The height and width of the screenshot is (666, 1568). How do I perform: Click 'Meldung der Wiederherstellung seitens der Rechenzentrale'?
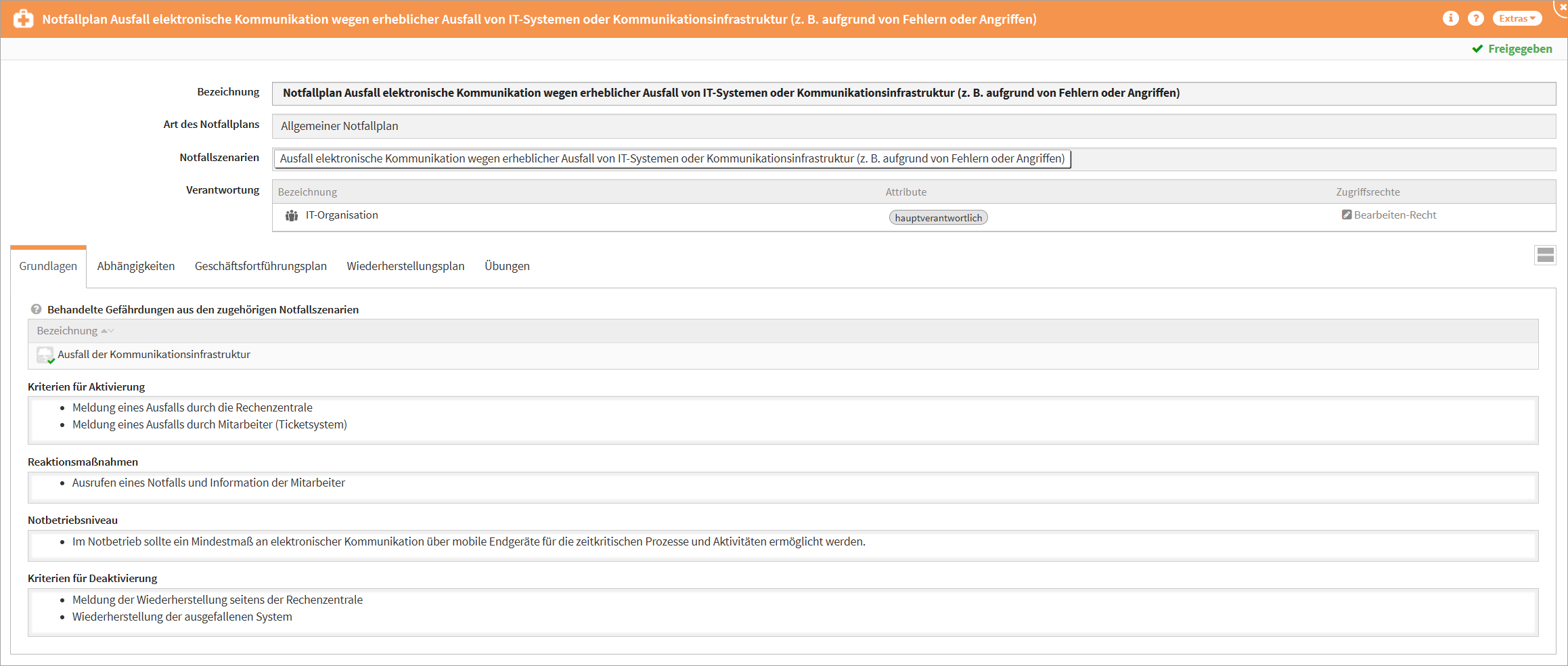pos(217,600)
